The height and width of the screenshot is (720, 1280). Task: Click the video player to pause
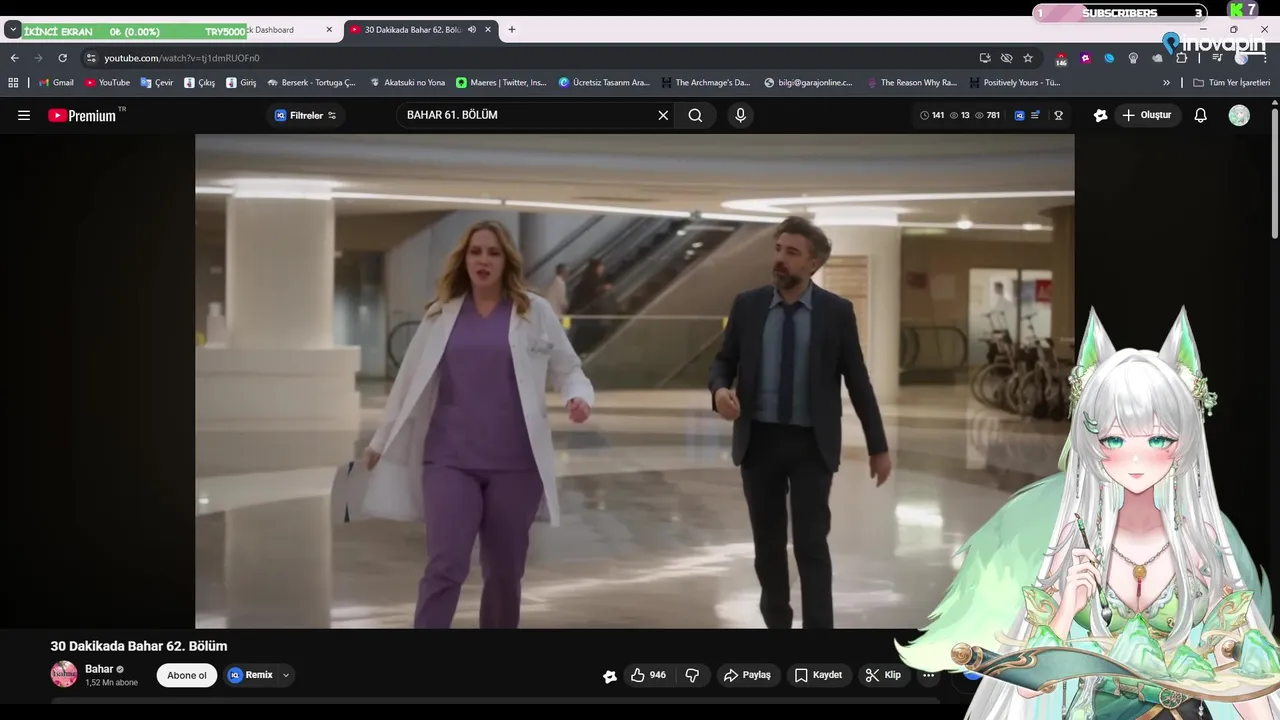pos(634,381)
